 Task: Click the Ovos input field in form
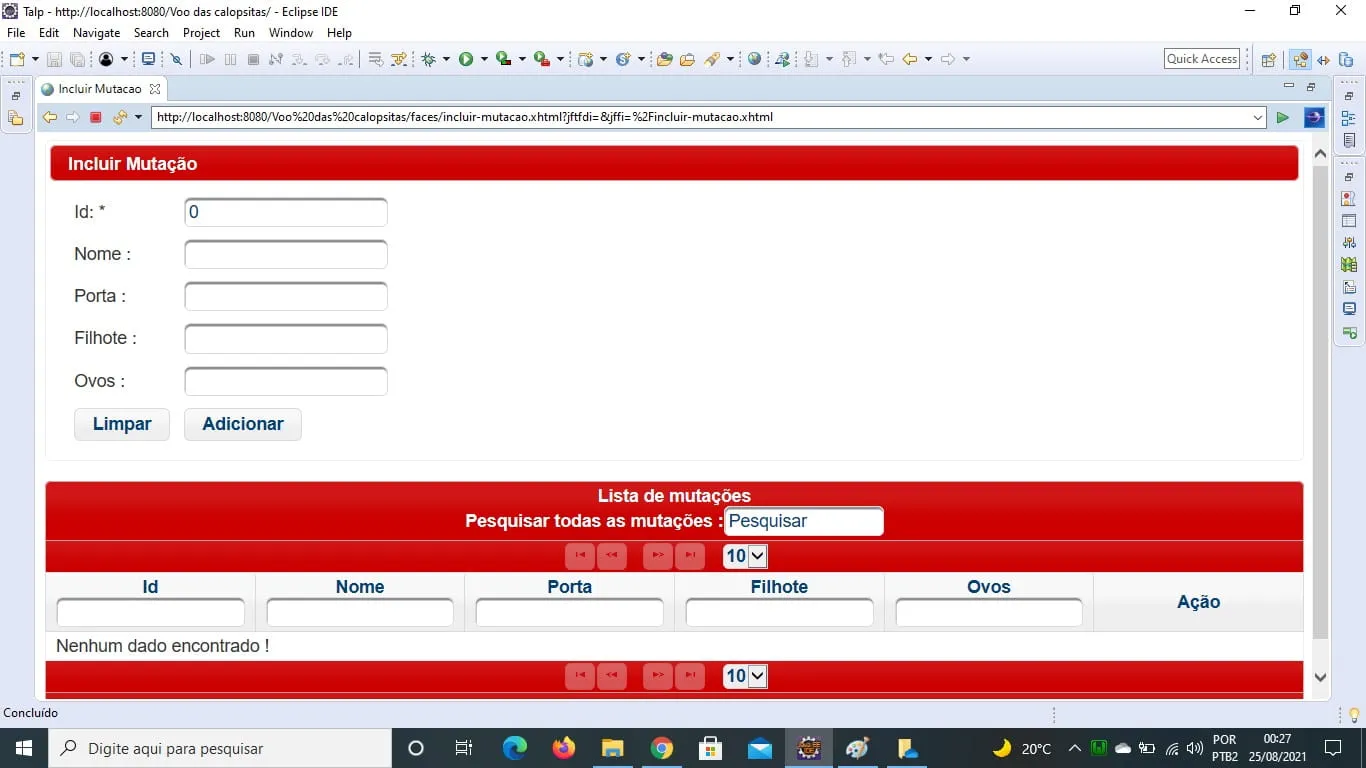coord(286,382)
